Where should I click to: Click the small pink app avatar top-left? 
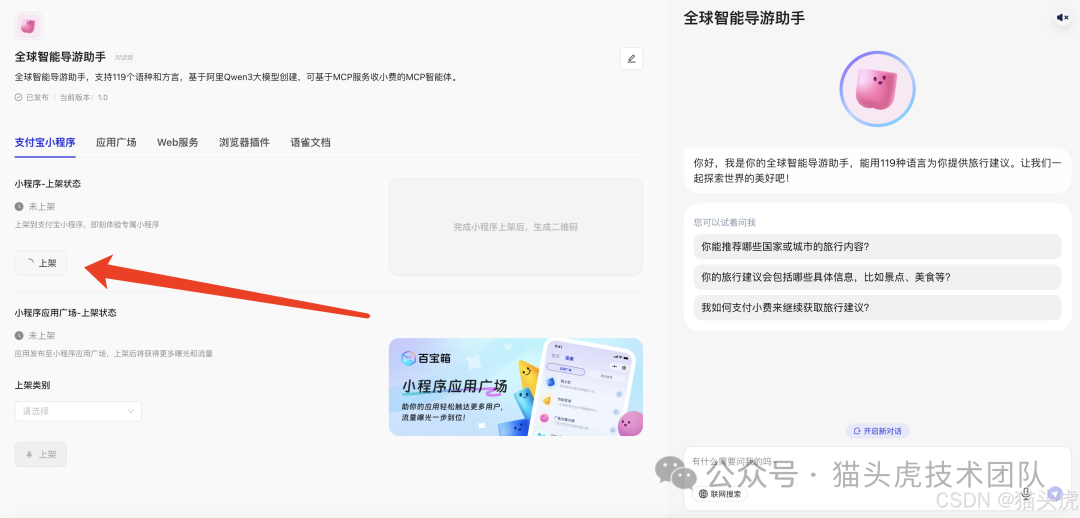pos(28,26)
